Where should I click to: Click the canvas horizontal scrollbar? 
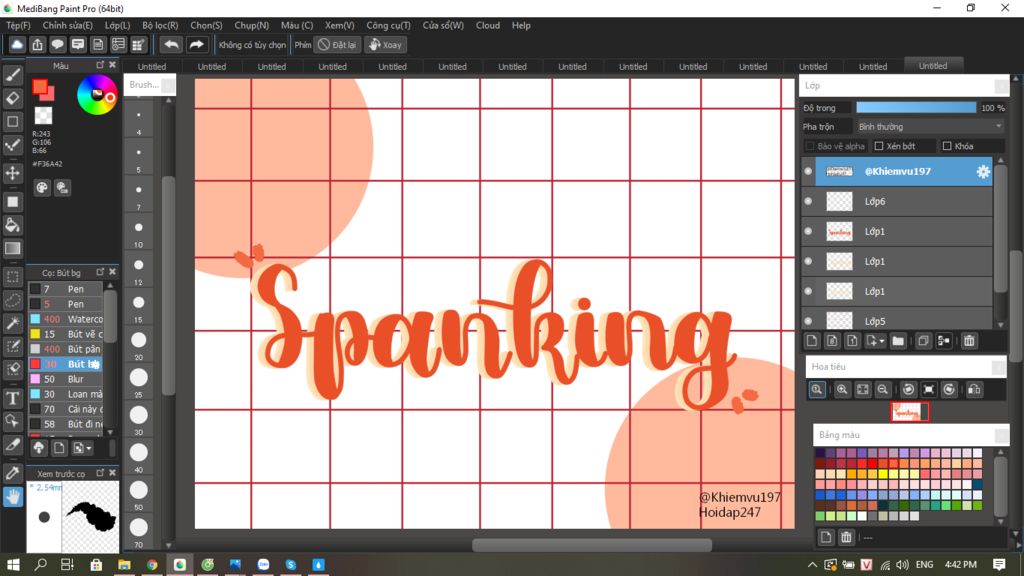(x=592, y=545)
